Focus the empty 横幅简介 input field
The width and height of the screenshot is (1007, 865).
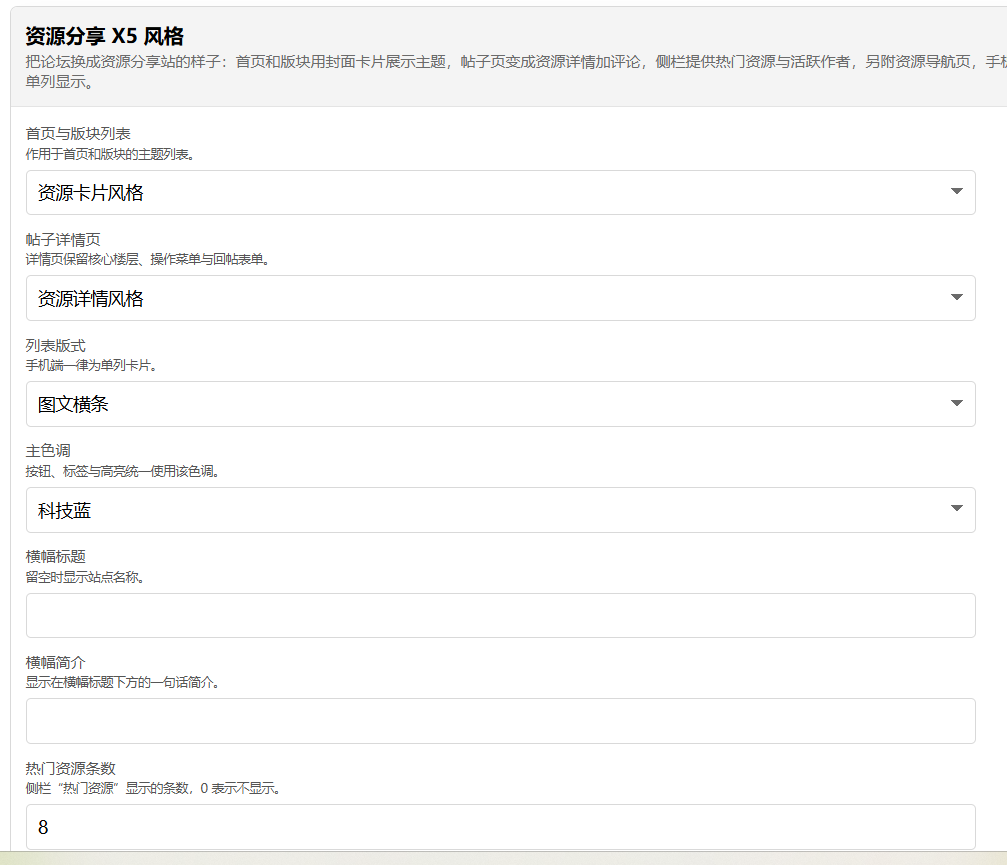coord(500,721)
